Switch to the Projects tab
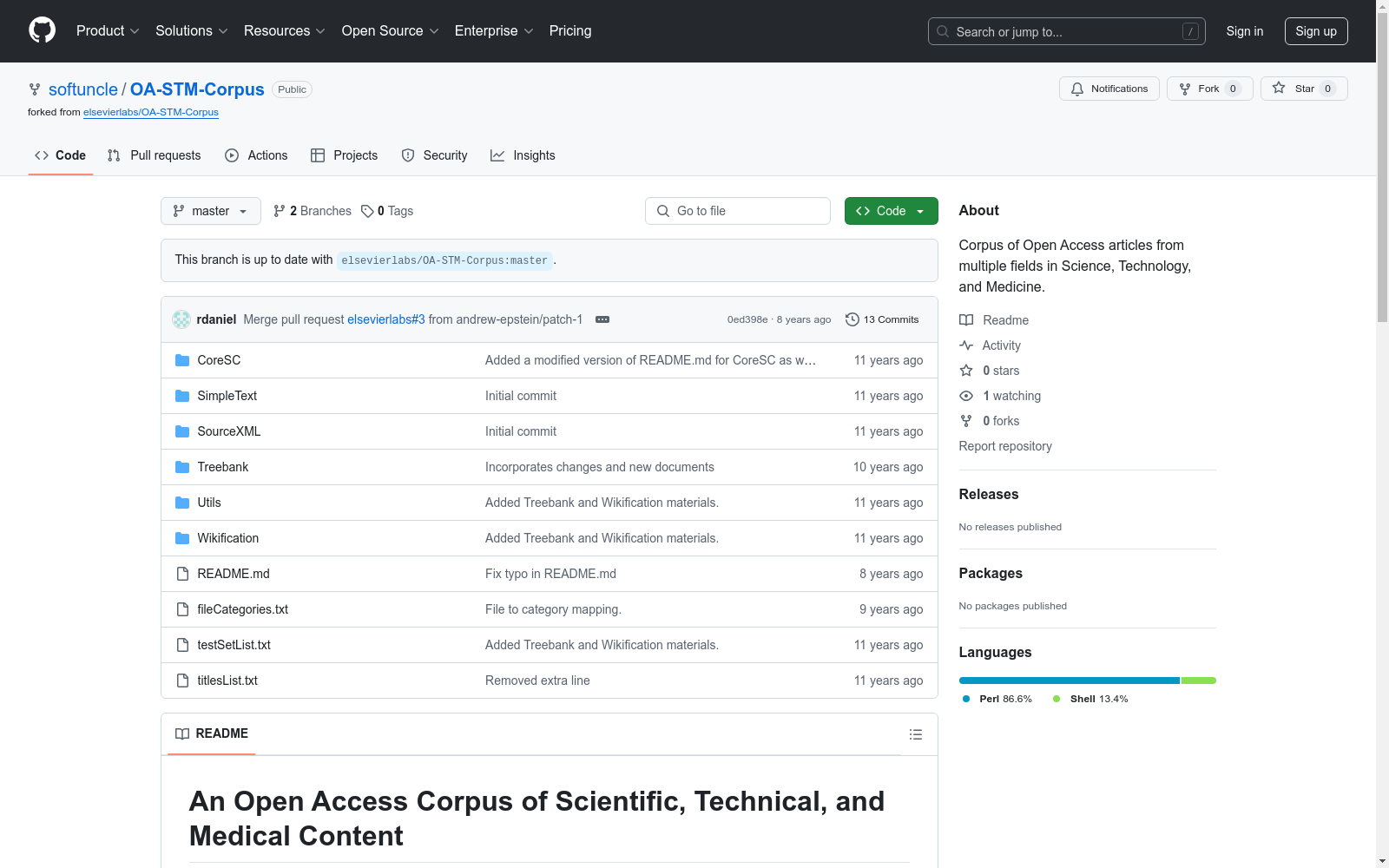The width and height of the screenshot is (1389, 868). (345, 155)
